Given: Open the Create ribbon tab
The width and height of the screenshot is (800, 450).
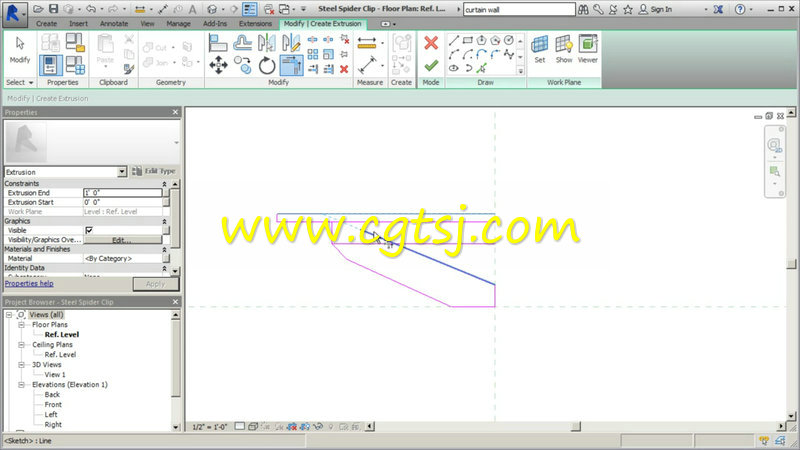Looking at the screenshot, I should pos(46,24).
